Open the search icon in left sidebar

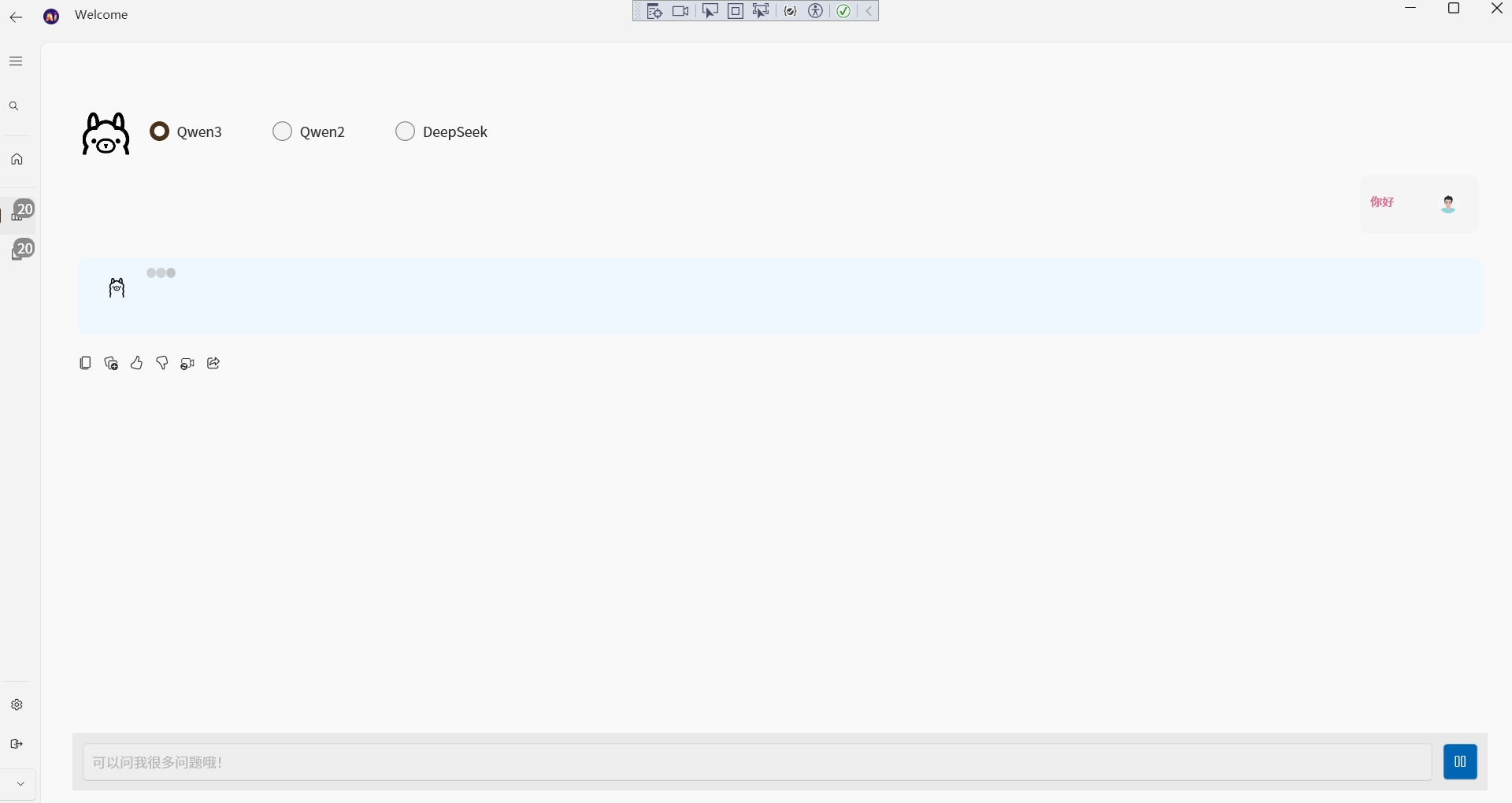coord(14,106)
